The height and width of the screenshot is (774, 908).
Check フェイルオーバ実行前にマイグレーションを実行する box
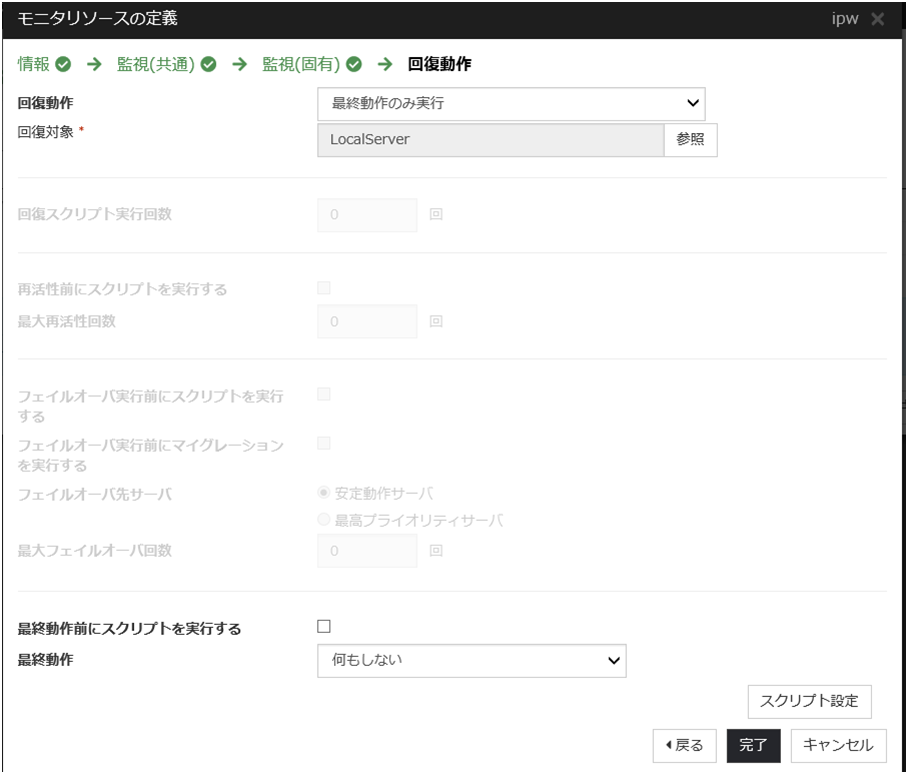click(x=323, y=443)
